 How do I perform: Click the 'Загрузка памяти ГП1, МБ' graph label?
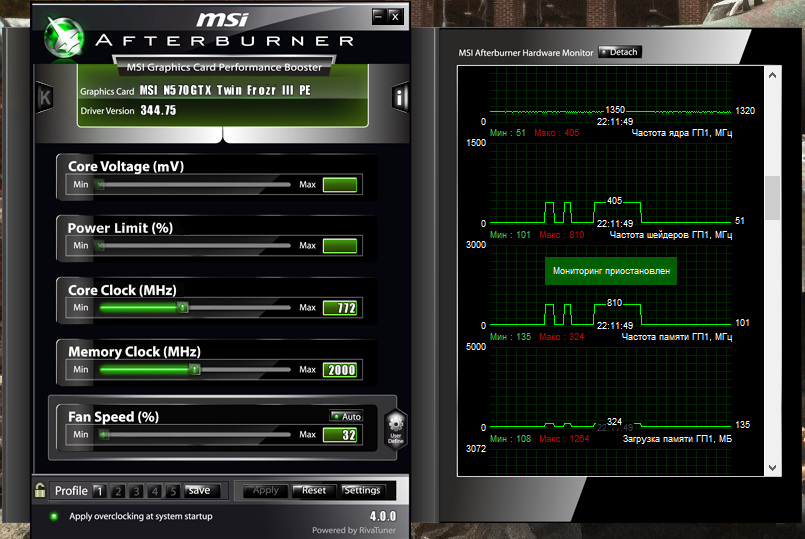coord(677,439)
